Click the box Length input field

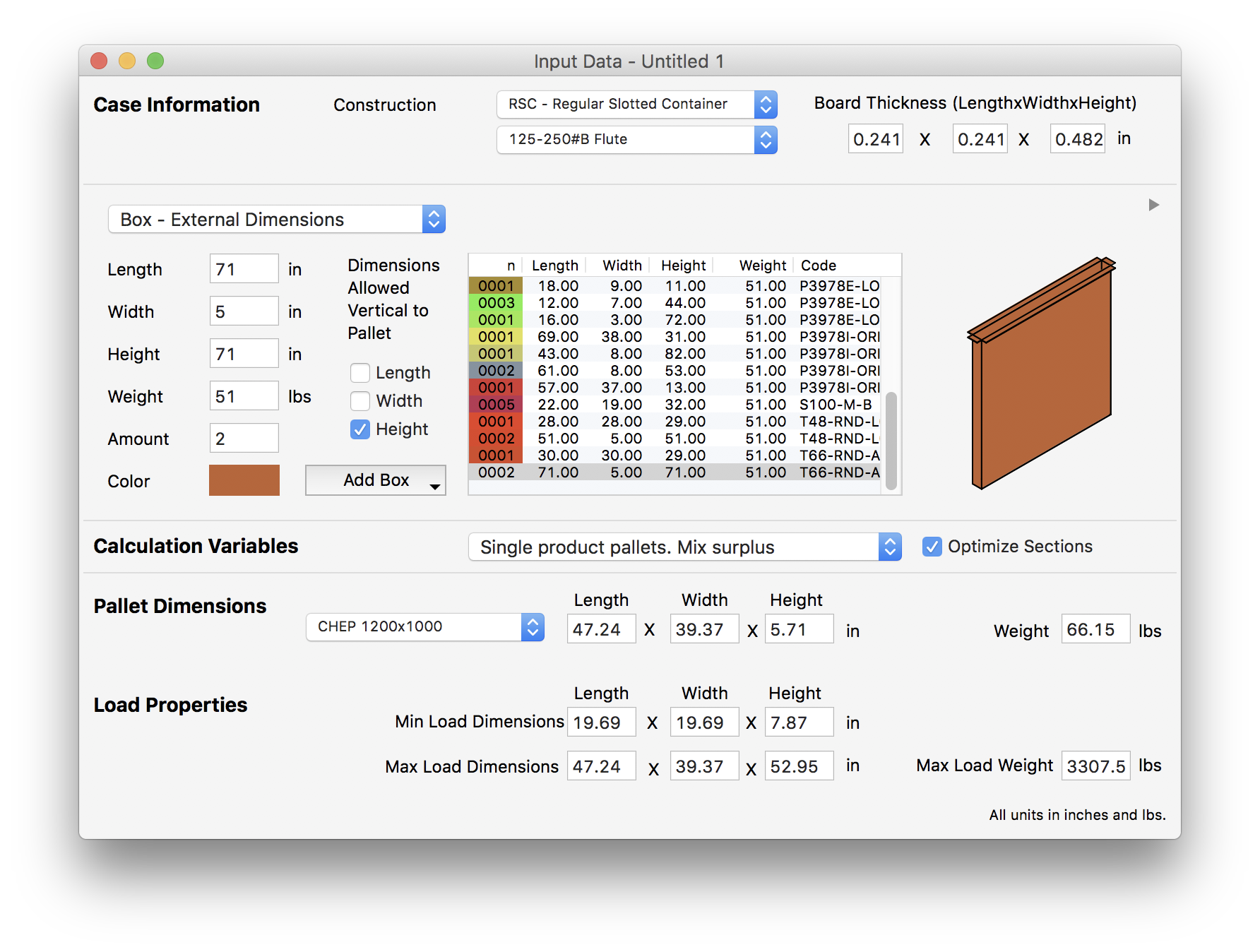pyautogui.click(x=244, y=269)
